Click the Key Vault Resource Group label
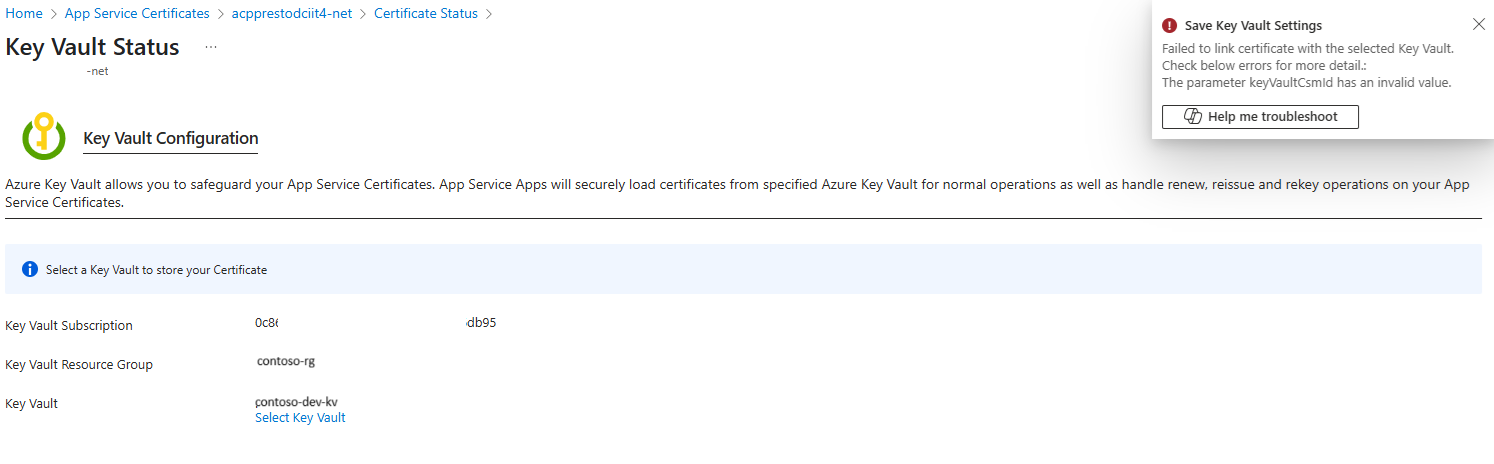Viewport: 1494px width, 464px height. (x=79, y=365)
